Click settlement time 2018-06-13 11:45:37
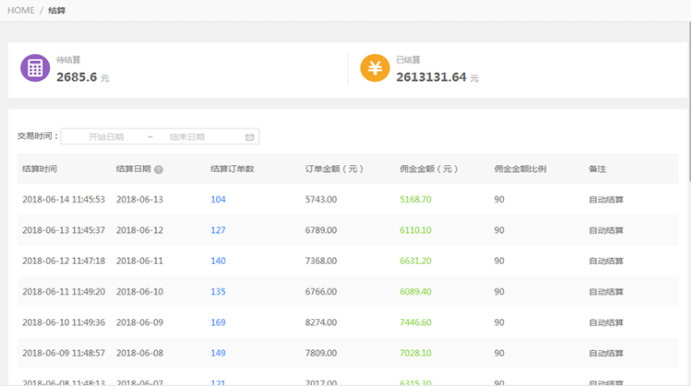This screenshot has width=691, height=386. pos(64,230)
